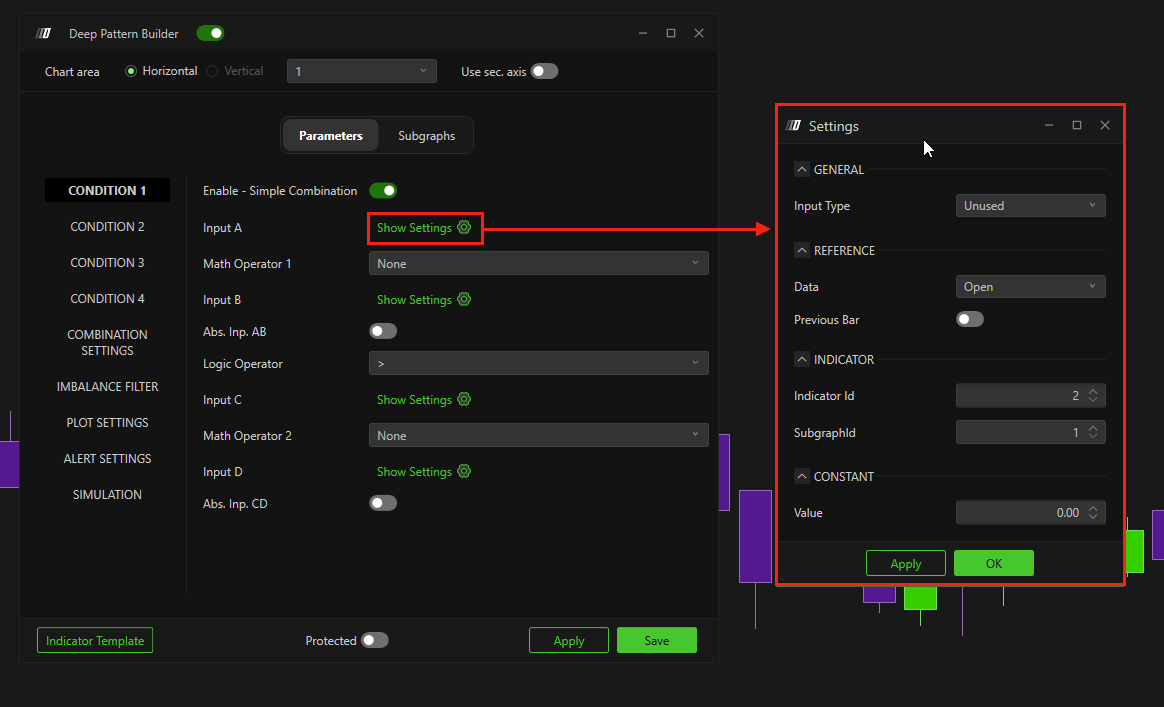Click the gear icon next to Input D
Image resolution: width=1164 pixels, height=707 pixels.
point(464,472)
